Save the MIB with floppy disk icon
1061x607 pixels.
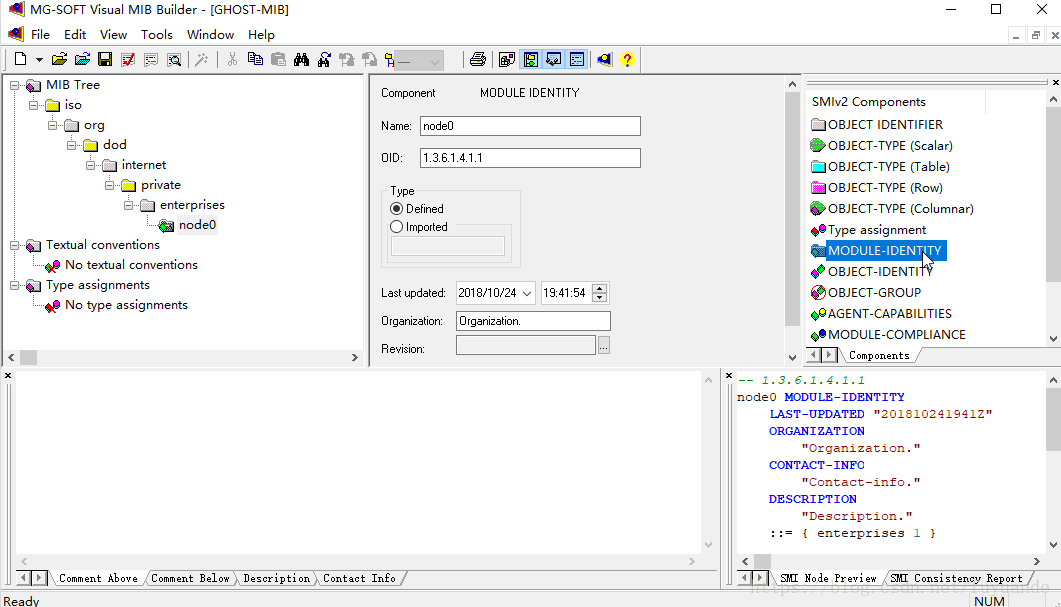coord(105,60)
